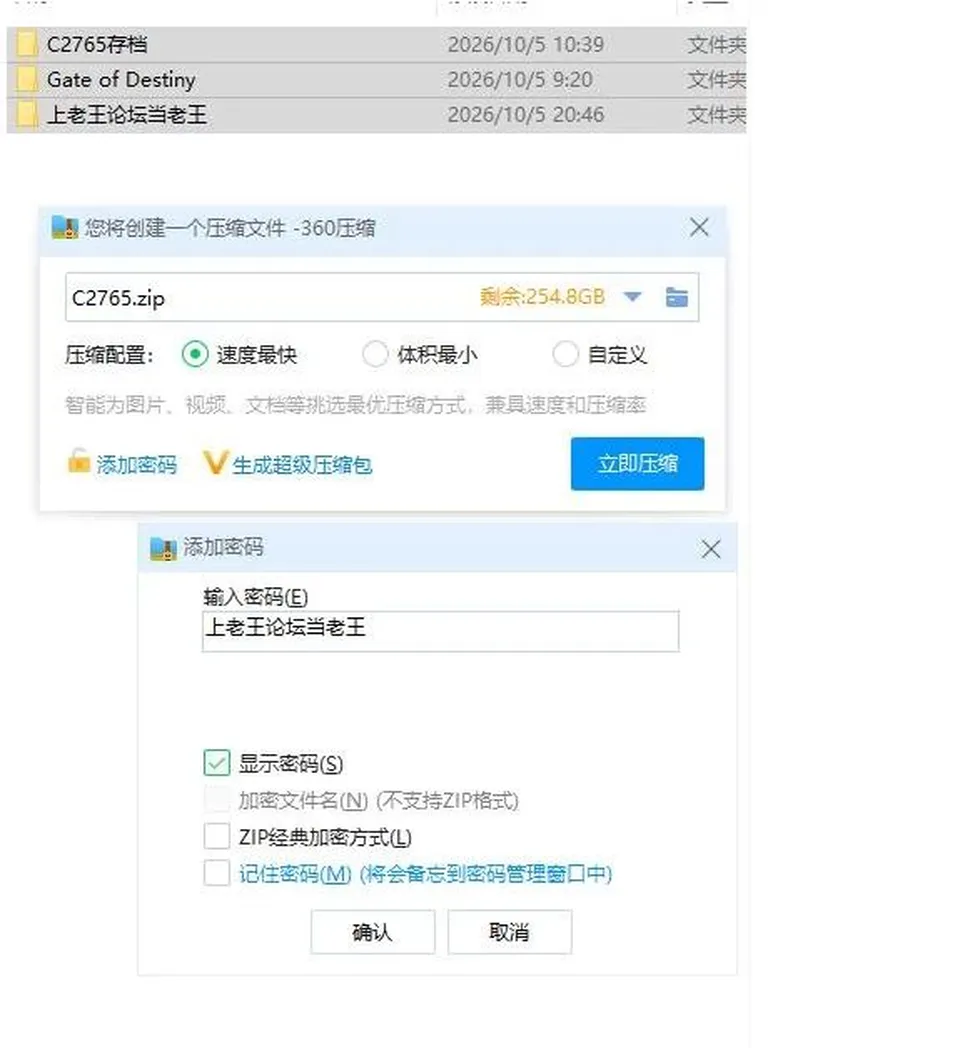
Task: Cancel the password dialog with 取消
Action: coord(509,932)
